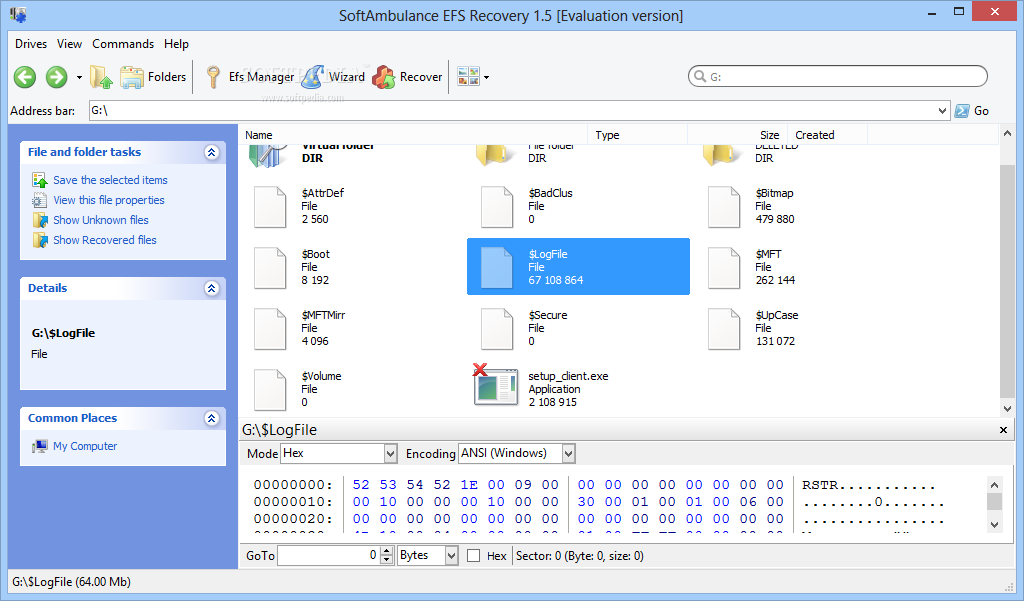Expand the Address bar dropdown
The image size is (1024, 601).
pyautogui.click(x=942, y=111)
